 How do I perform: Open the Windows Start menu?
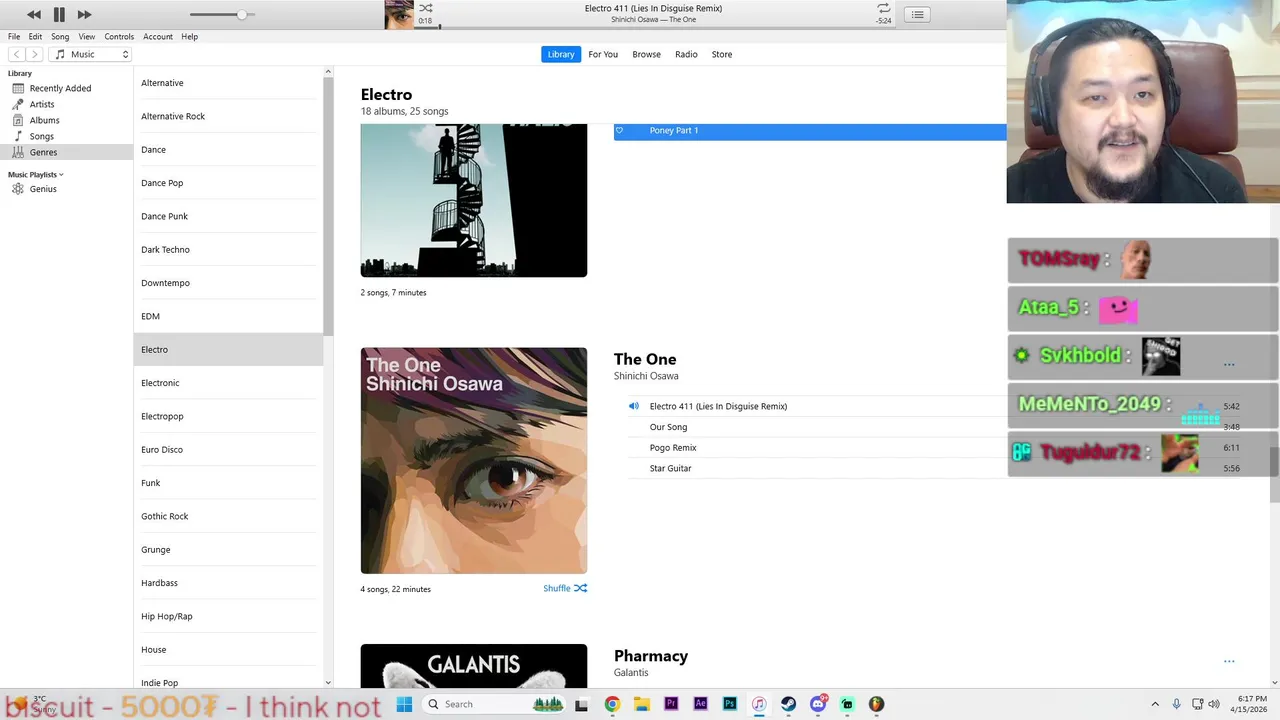404,704
